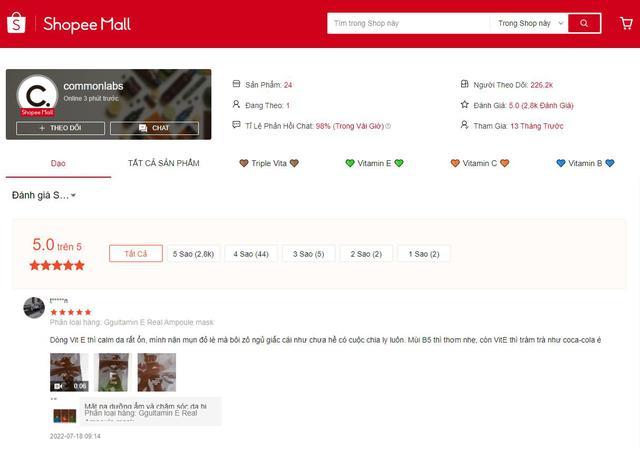Screen dimensions: 640x455
Task: Click the Đang Theo person icon
Action: coord(236,104)
